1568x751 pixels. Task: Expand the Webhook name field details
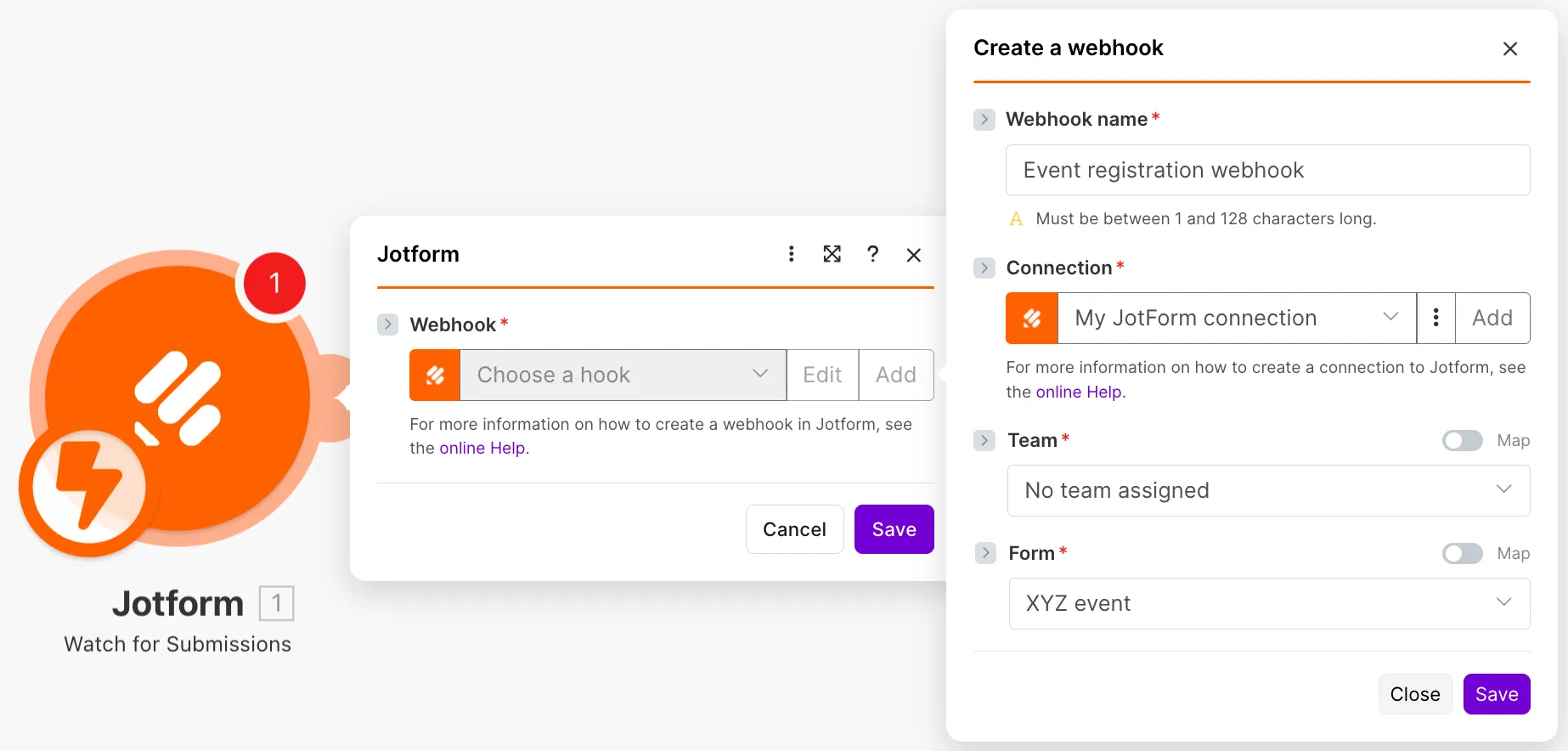click(x=984, y=119)
